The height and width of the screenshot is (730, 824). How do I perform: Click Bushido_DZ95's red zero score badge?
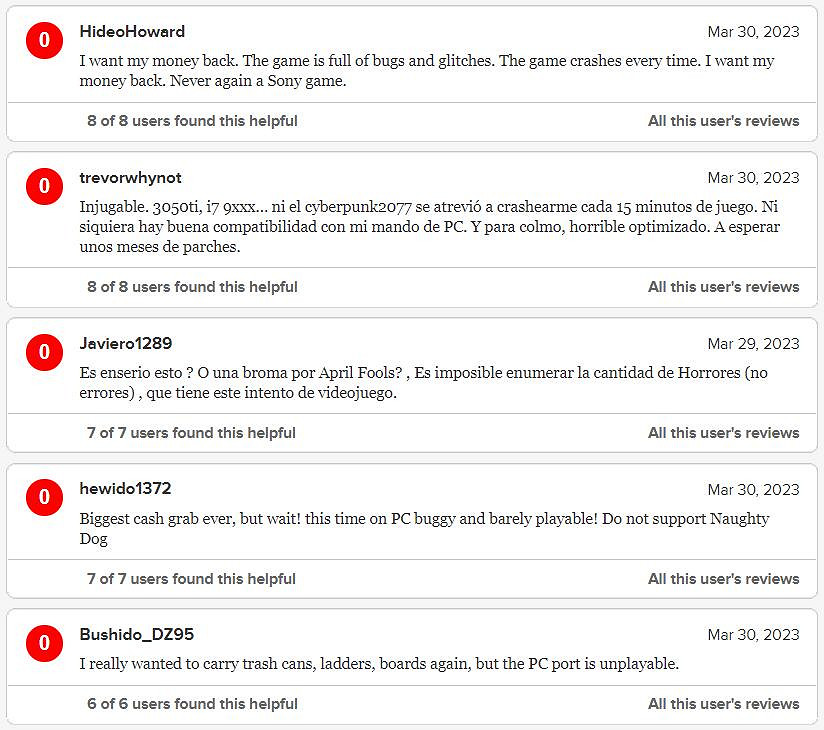[x=44, y=644]
